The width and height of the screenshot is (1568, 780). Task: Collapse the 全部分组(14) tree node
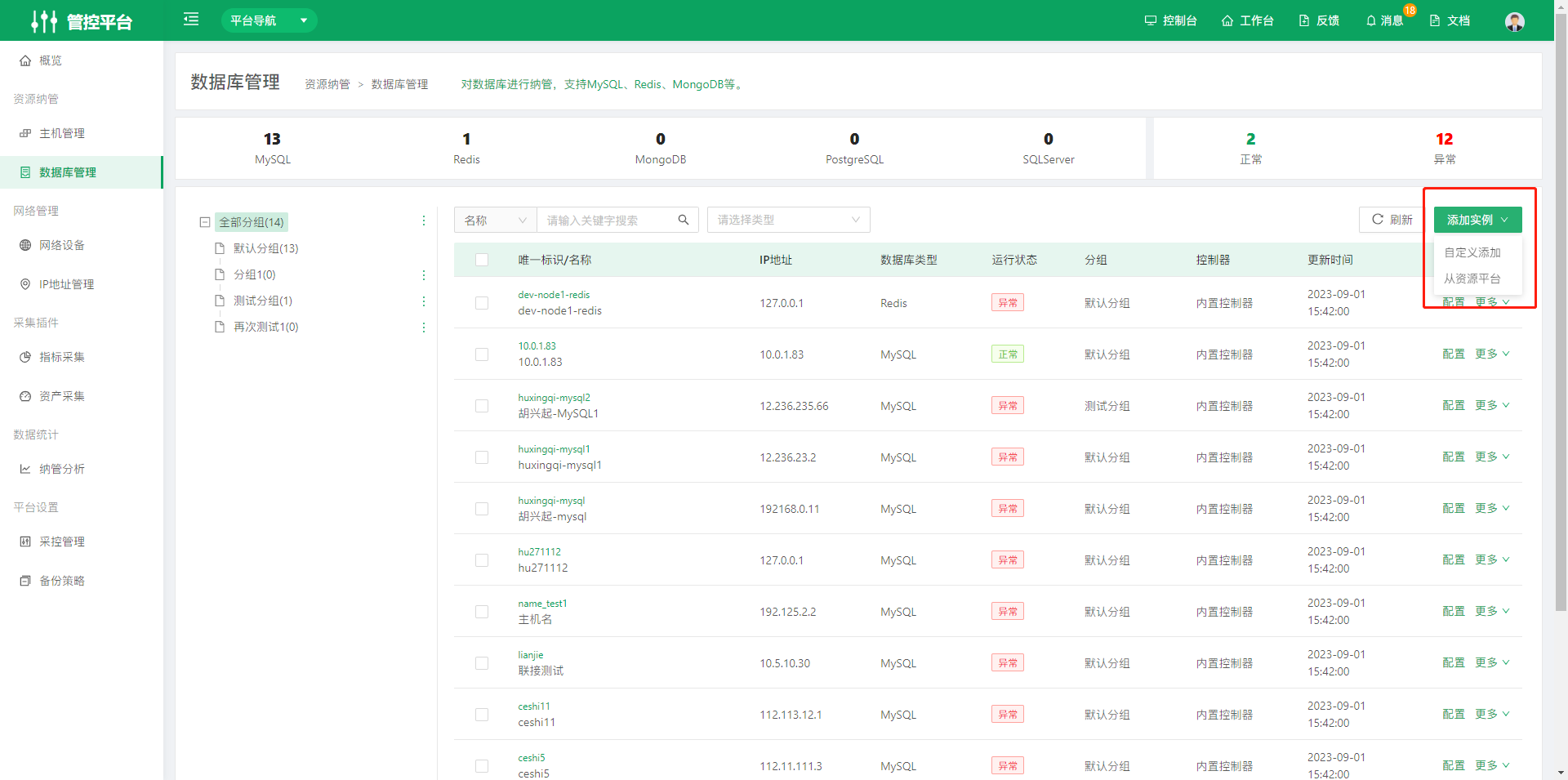[x=205, y=222]
